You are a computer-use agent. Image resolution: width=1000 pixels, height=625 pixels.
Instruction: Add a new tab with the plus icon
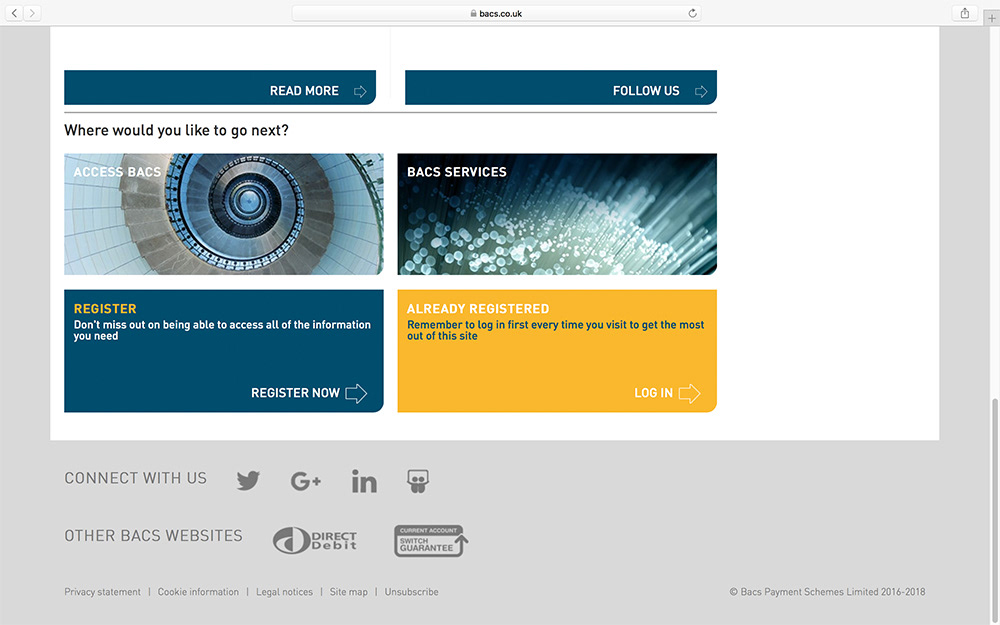[992, 18]
